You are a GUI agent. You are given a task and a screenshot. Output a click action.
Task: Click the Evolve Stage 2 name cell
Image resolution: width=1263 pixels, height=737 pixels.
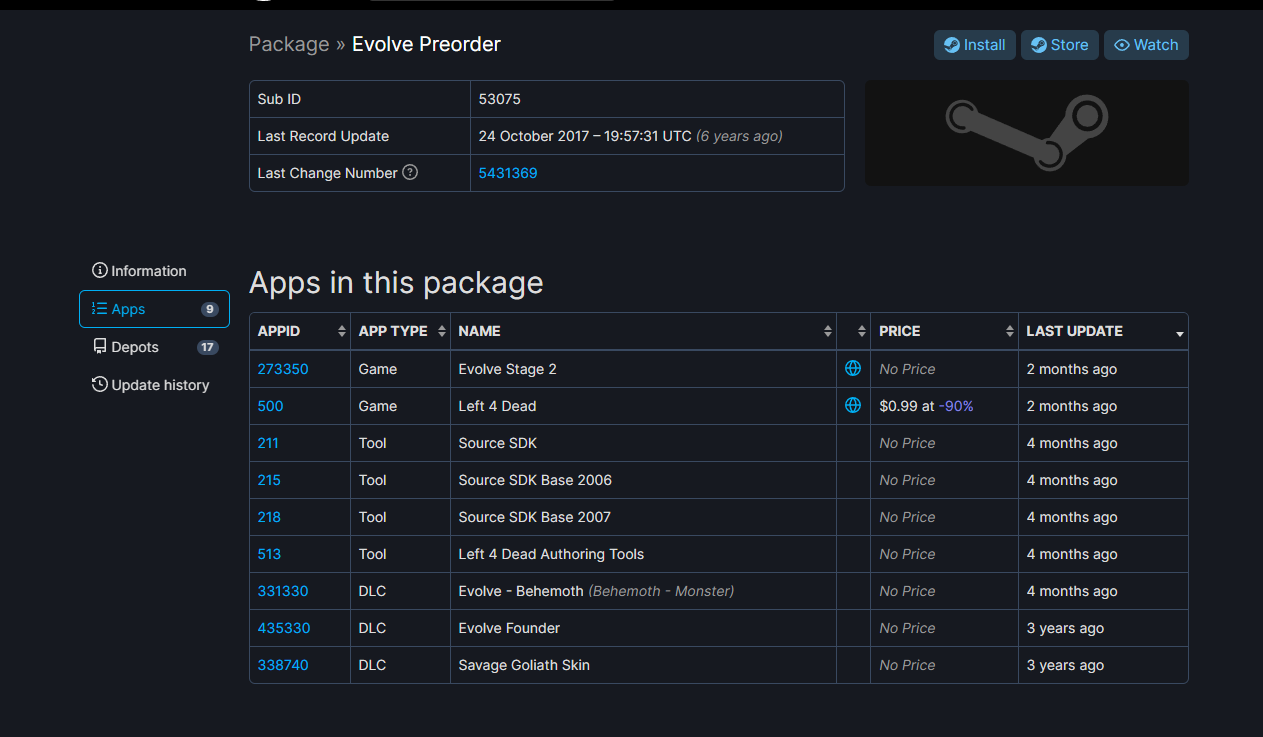point(643,369)
